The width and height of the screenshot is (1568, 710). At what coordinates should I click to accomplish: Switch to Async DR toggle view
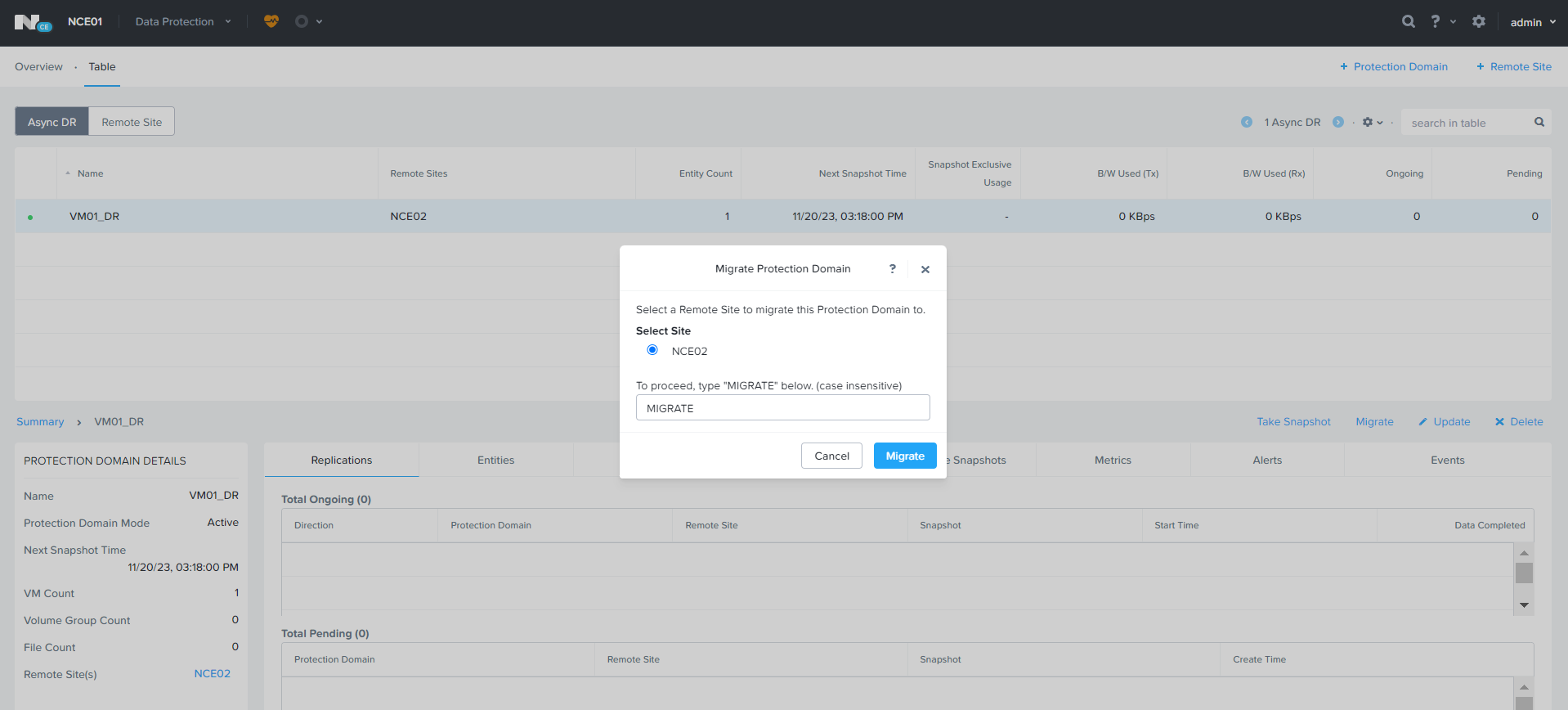click(52, 122)
